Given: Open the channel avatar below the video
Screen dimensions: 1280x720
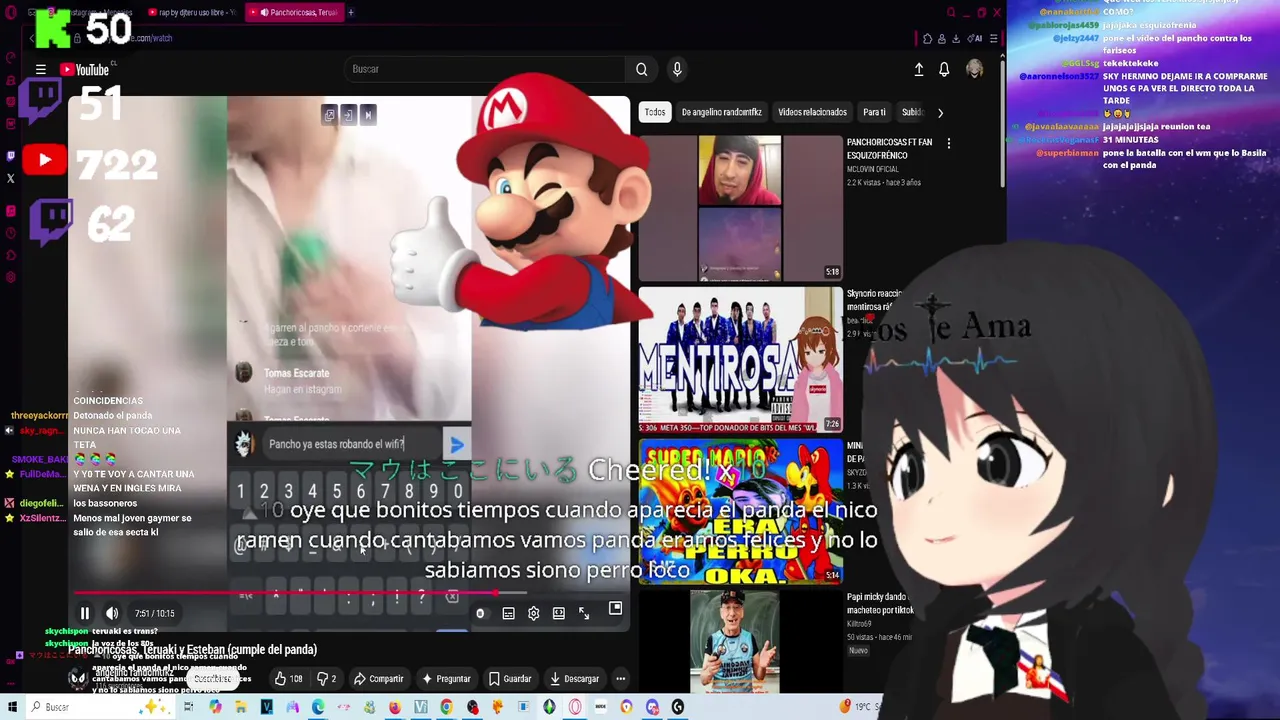Looking at the screenshot, I should (x=77, y=679).
